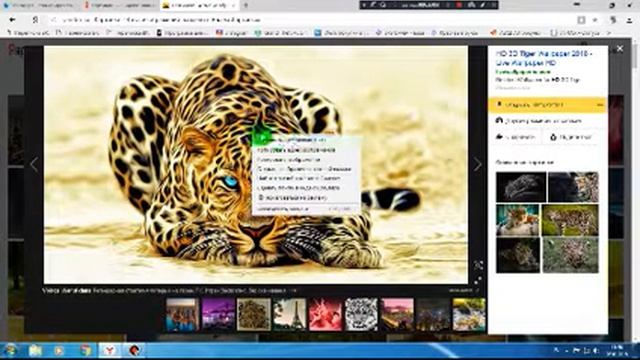Click the downloads icon in browser toolbar

629,20
